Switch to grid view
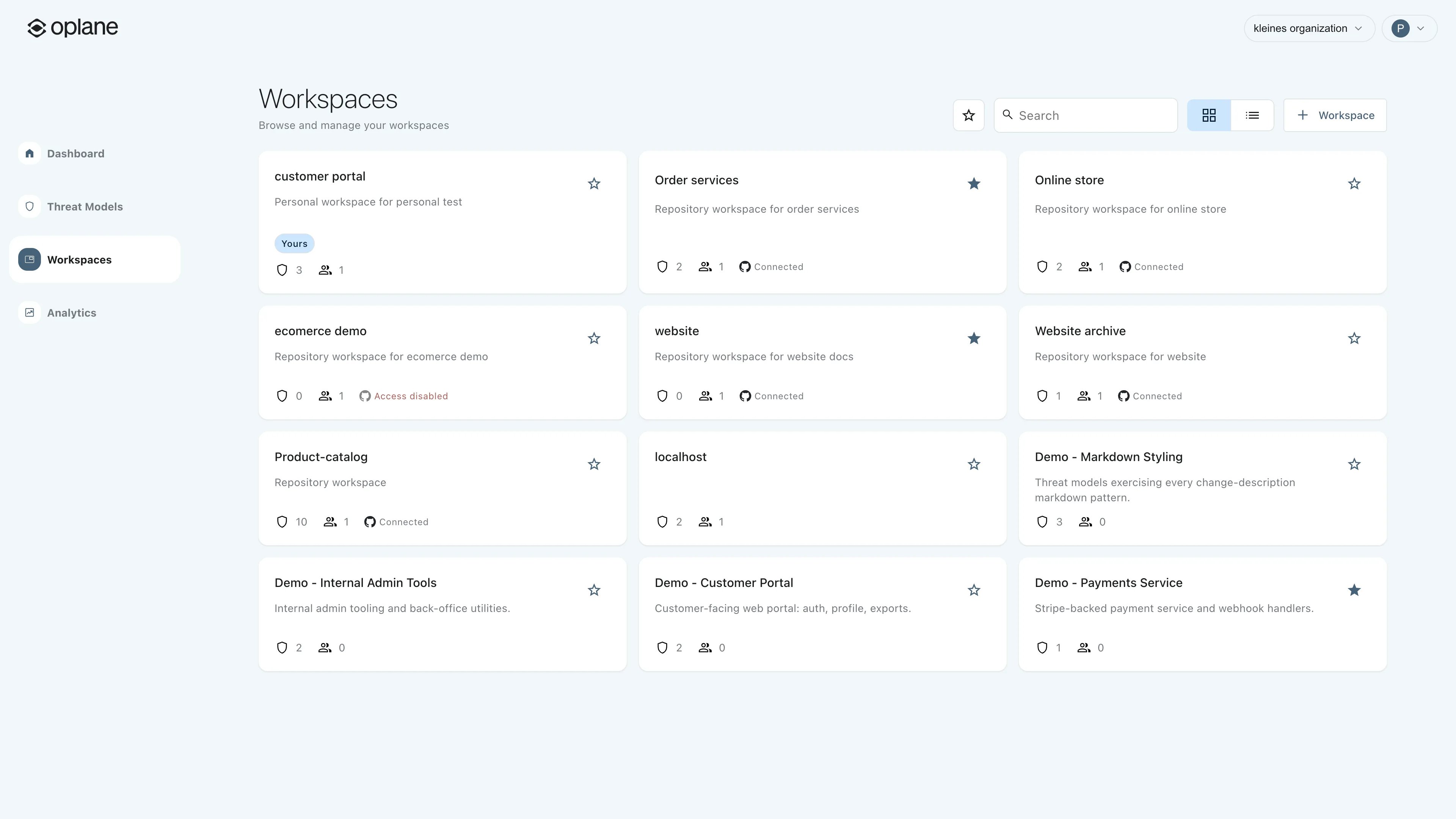 click(1209, 115)
